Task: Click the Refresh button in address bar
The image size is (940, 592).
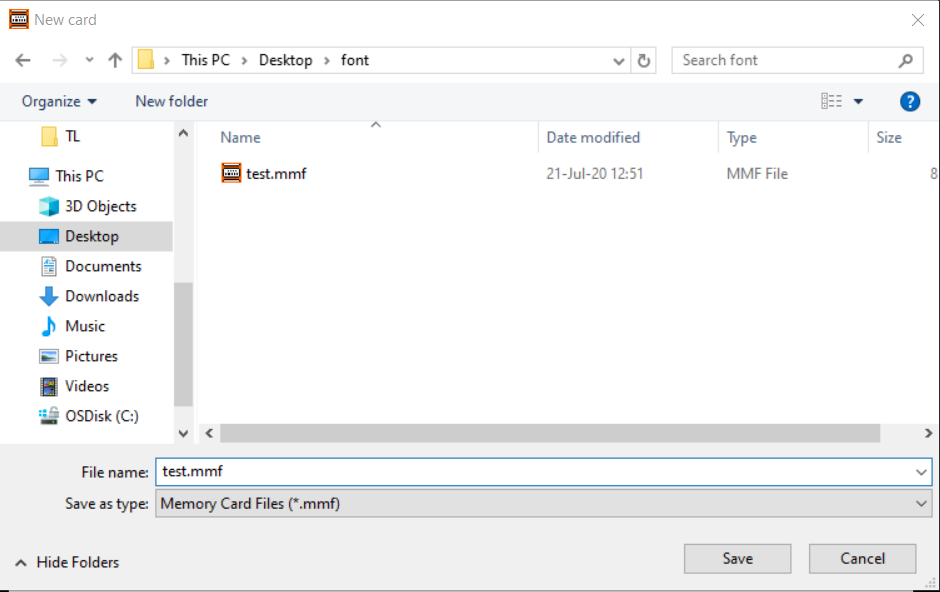Action: [644, 60]
